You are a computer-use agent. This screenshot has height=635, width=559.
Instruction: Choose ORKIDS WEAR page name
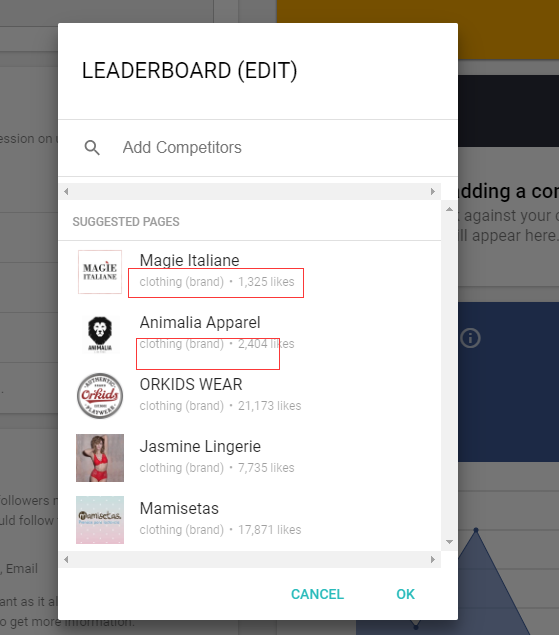tap(191, 384)
